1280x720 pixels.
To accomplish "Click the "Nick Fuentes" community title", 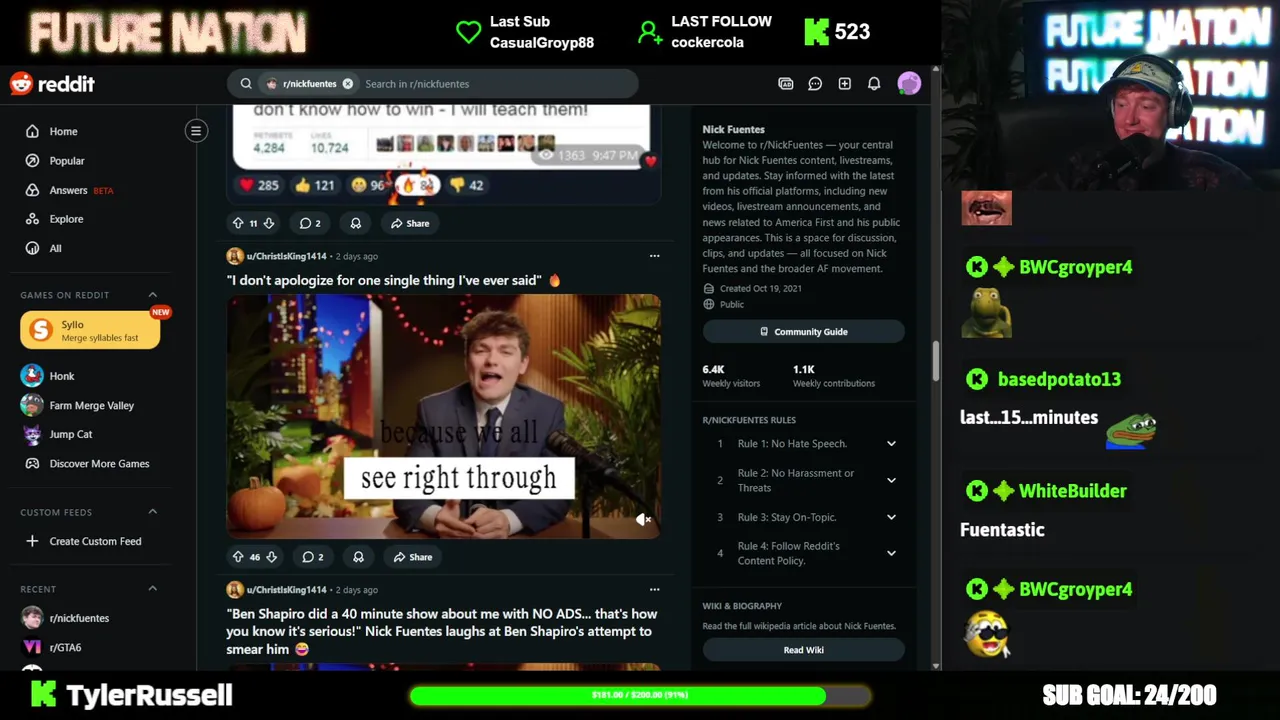I will tap(733, 129).
